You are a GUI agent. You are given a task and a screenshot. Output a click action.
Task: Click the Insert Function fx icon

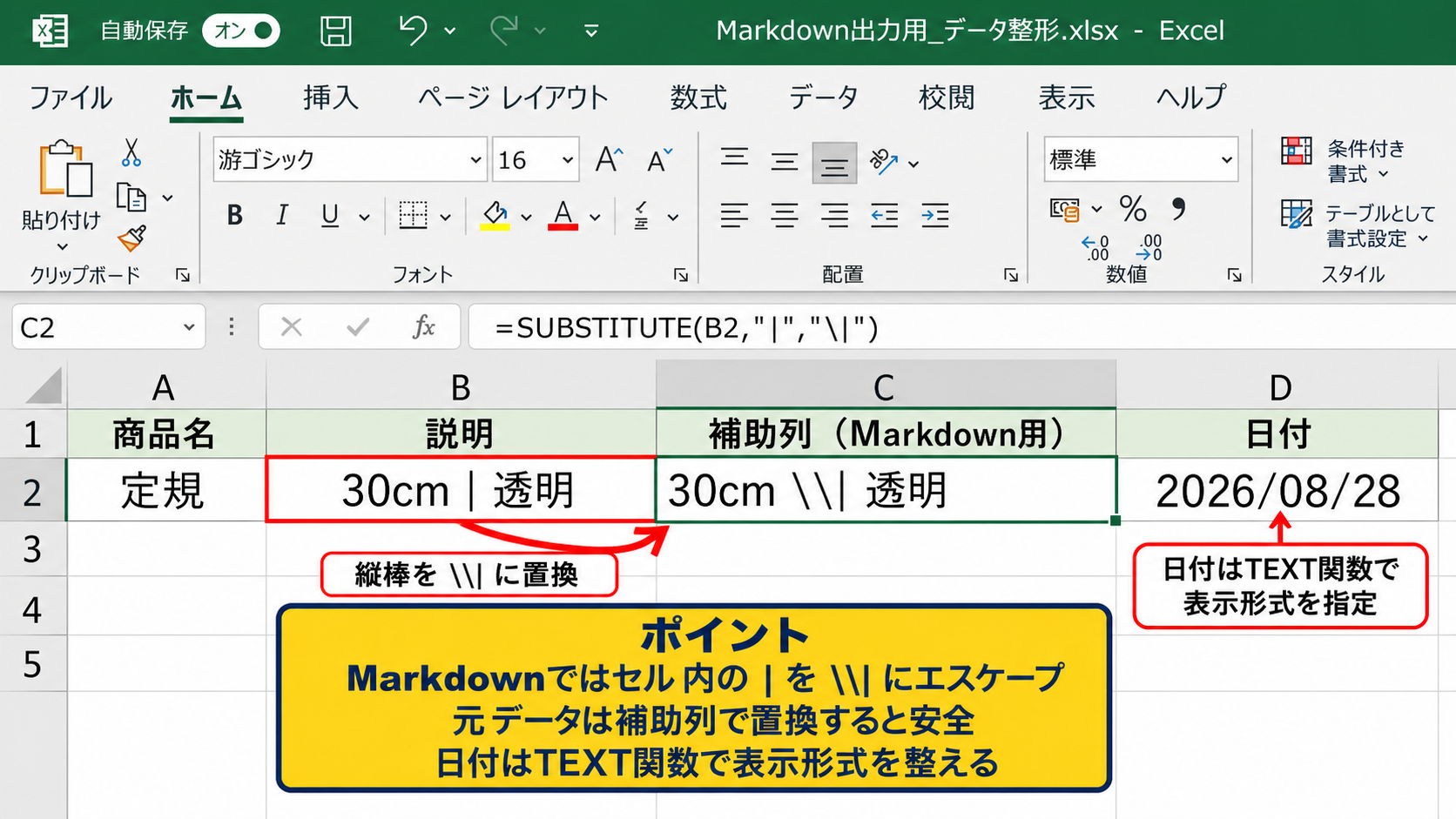point(424,327)
